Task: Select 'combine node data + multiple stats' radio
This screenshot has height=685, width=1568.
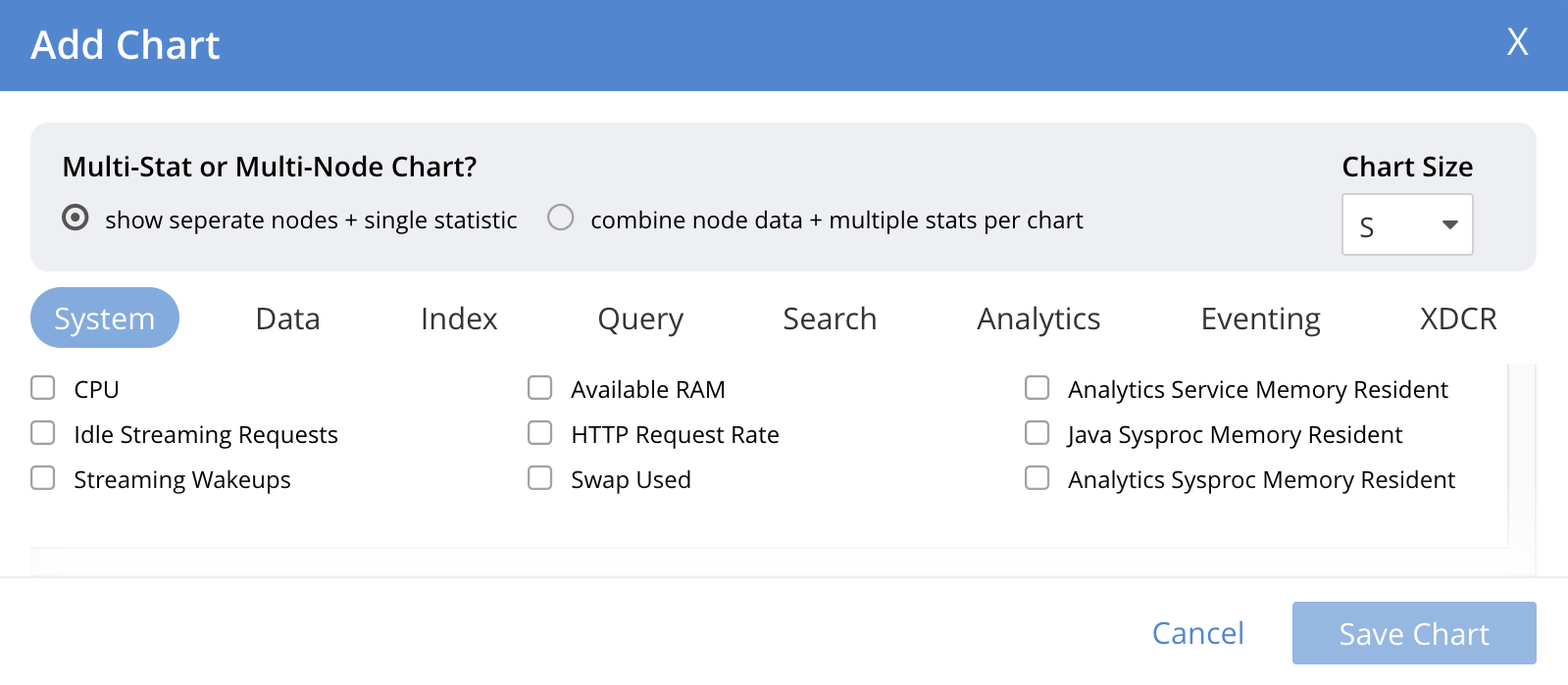Action: tap(561, 218)
